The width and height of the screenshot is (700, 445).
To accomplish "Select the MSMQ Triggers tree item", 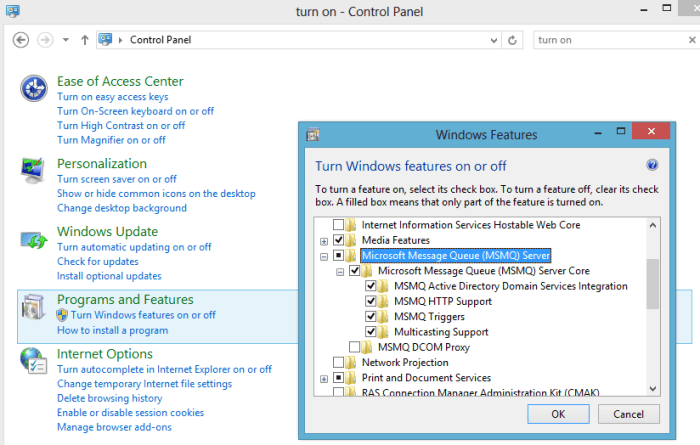I will pos(428,316).
